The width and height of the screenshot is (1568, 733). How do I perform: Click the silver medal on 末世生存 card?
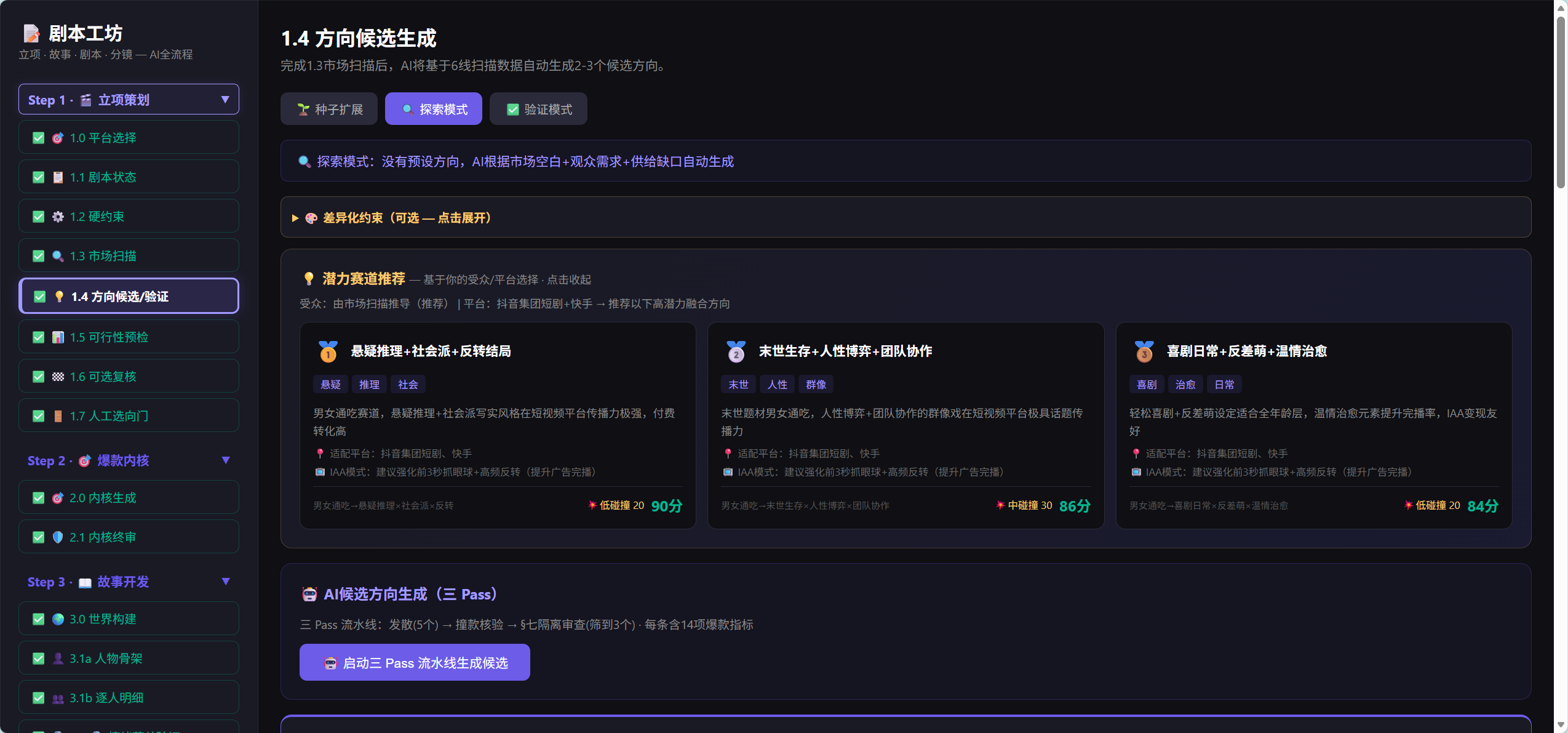pos(736,351)
